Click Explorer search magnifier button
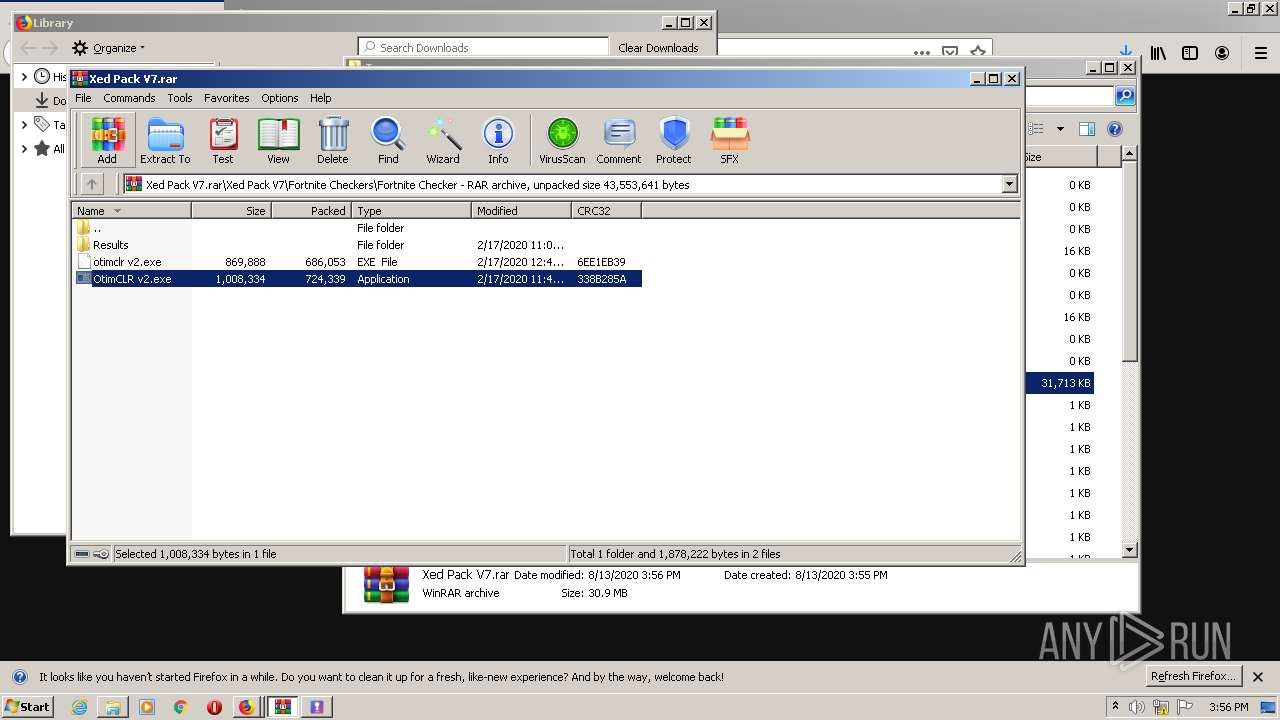Screen dimensions: 1280x720 pyautogui.click(x=1125, y=96)
